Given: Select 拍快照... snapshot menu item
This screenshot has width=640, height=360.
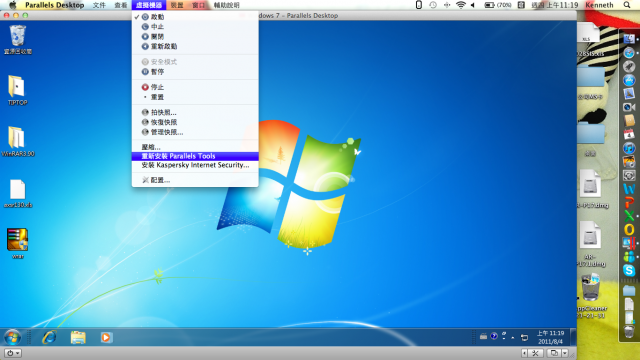Looking at the screenshot, I should tap(195, 112).
